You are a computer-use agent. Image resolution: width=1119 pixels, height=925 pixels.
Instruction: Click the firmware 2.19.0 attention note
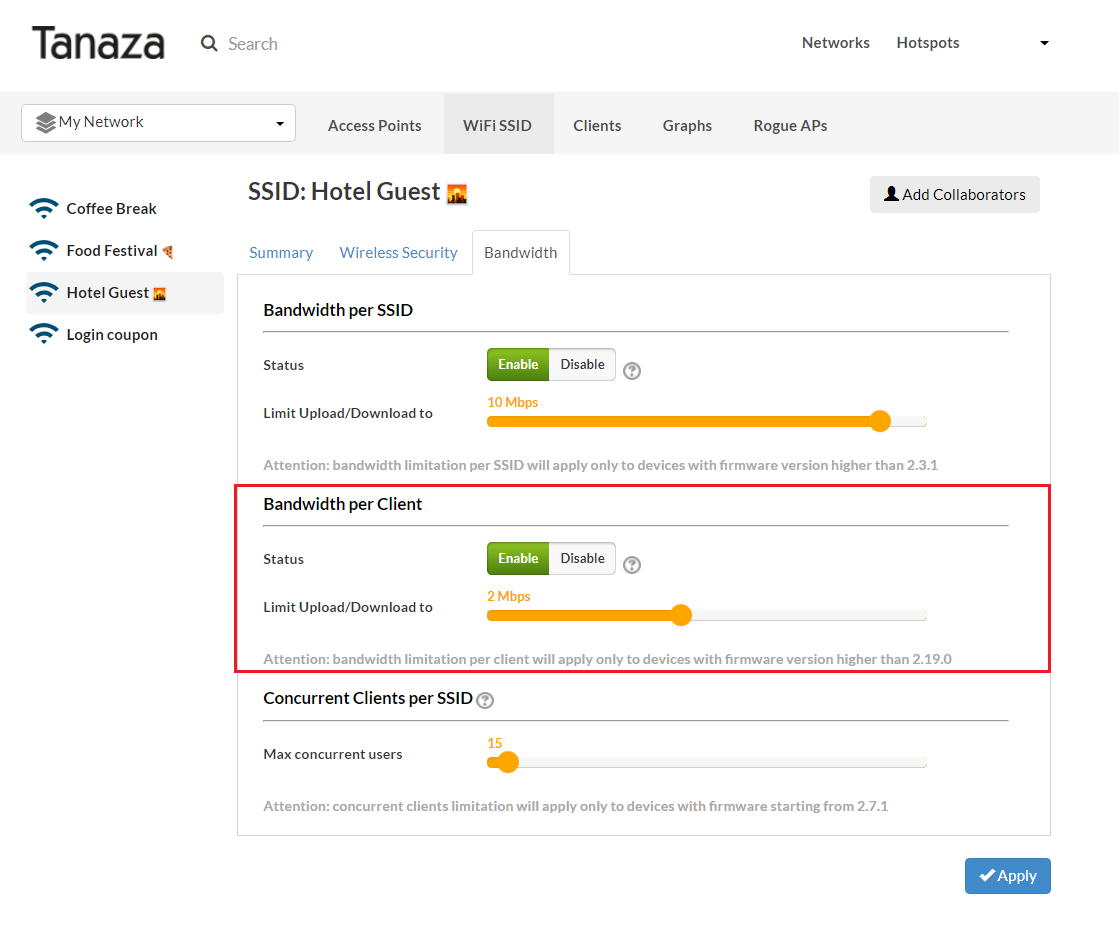pos(607,659)
